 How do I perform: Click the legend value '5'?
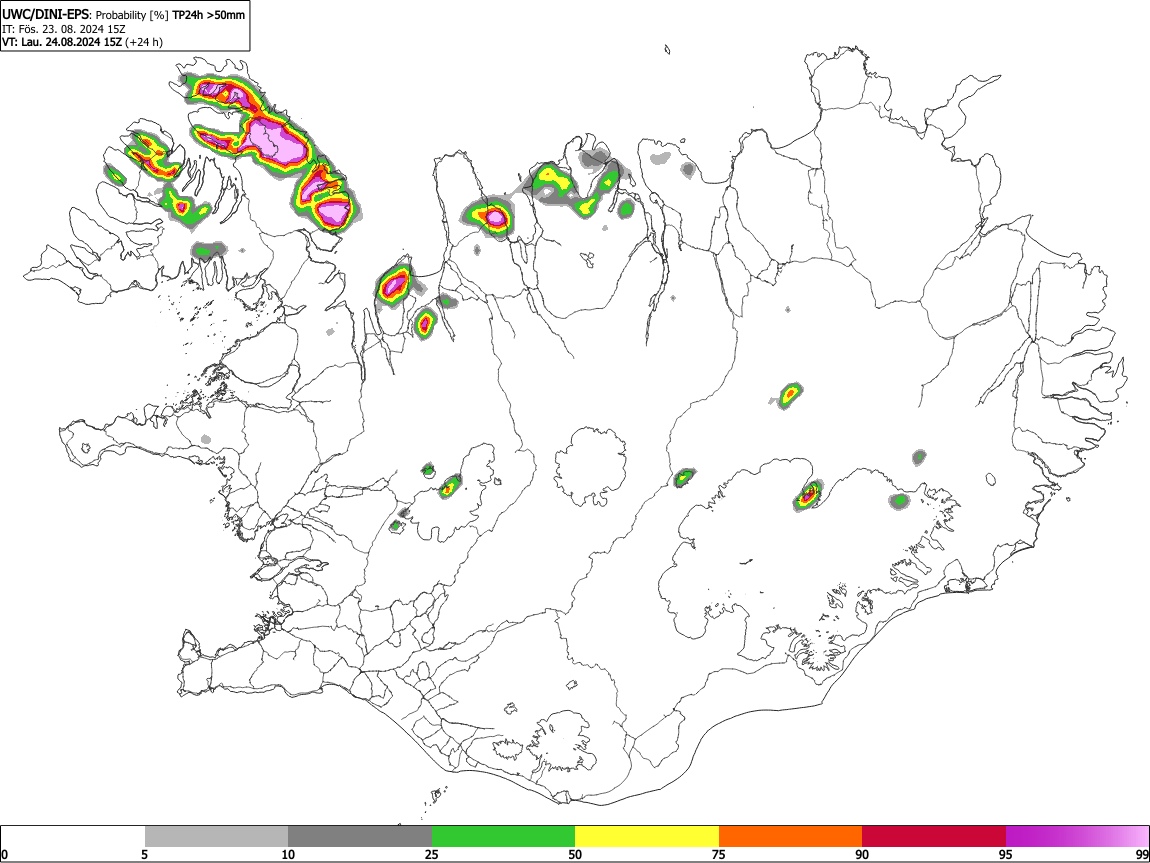(x=144, y=855)
